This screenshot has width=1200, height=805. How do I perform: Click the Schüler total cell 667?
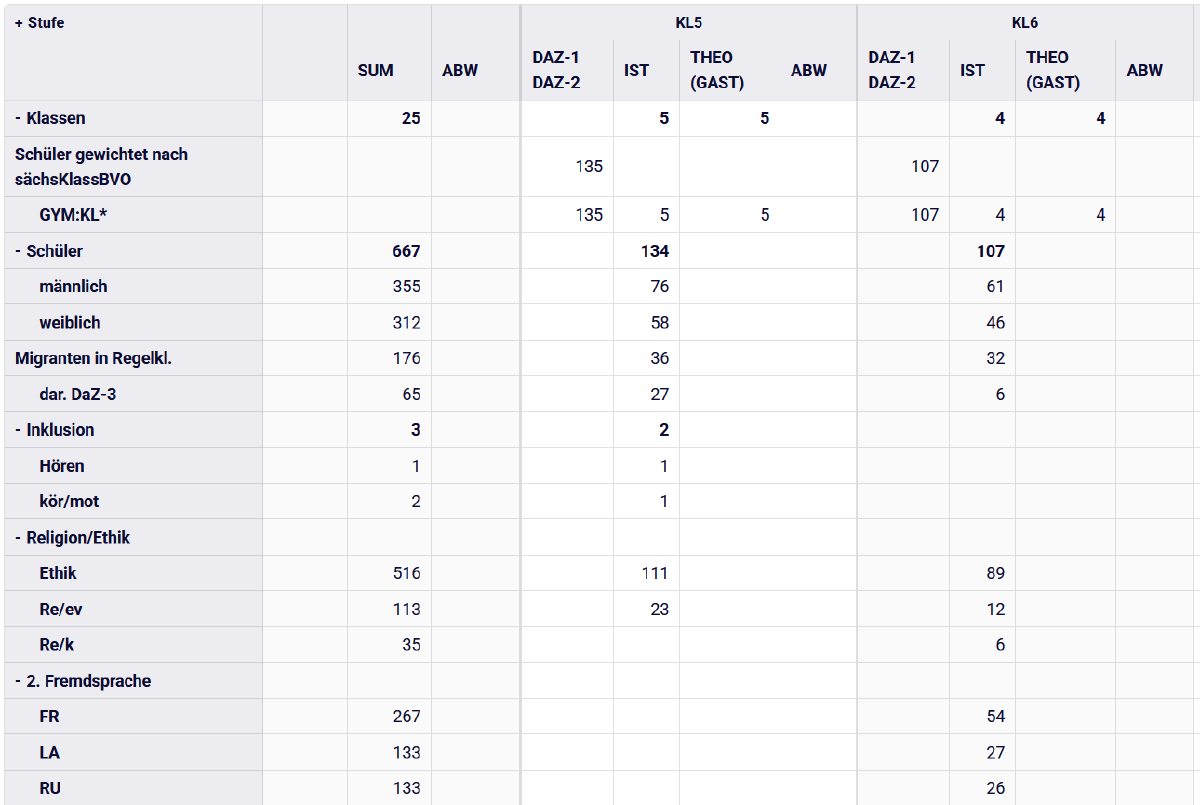point(406,251)
